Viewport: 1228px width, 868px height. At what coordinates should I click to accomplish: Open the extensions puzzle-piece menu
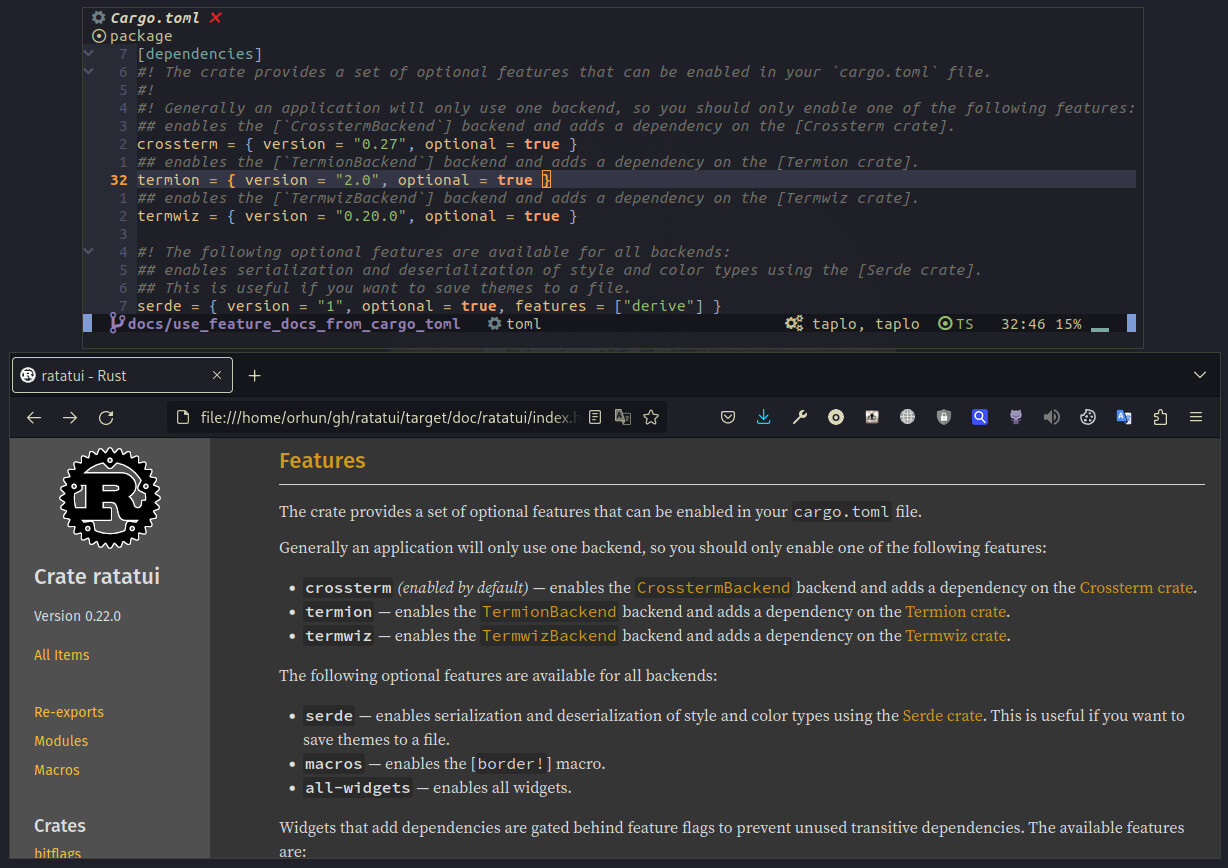coord(1160,417)
